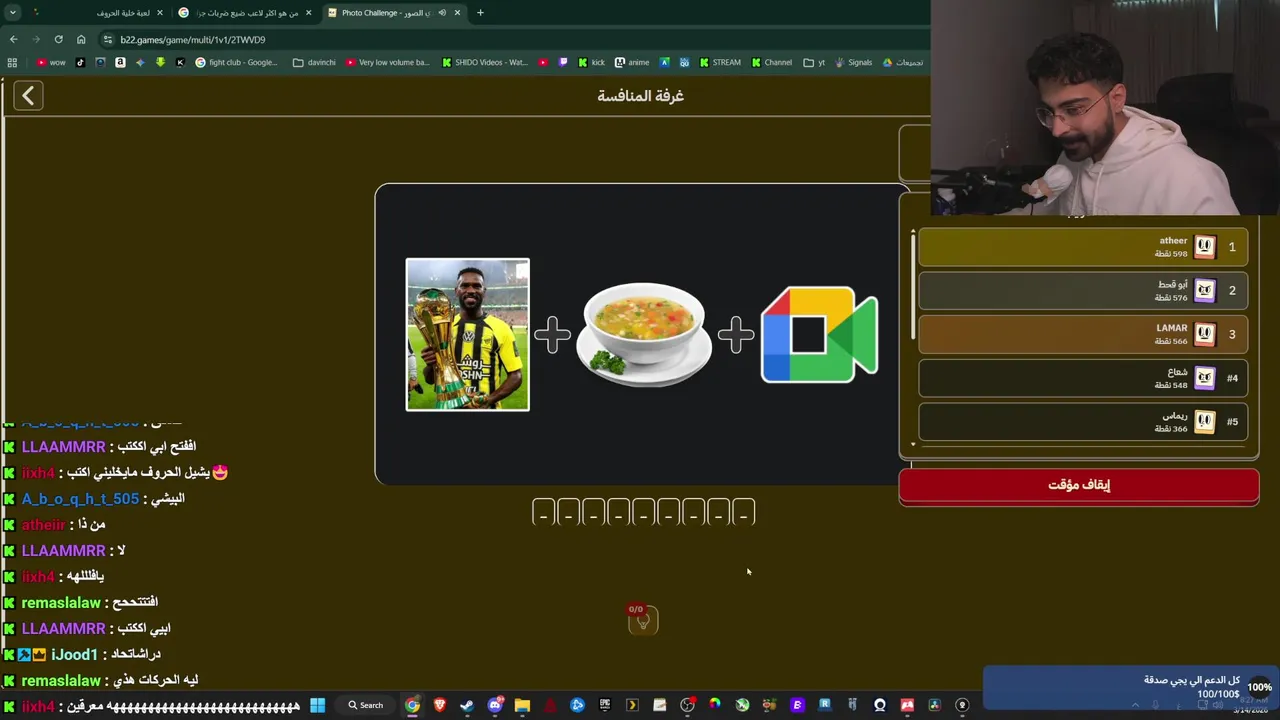
Task: Open Google Chrome in the taskbar
Action: point(412,705)
